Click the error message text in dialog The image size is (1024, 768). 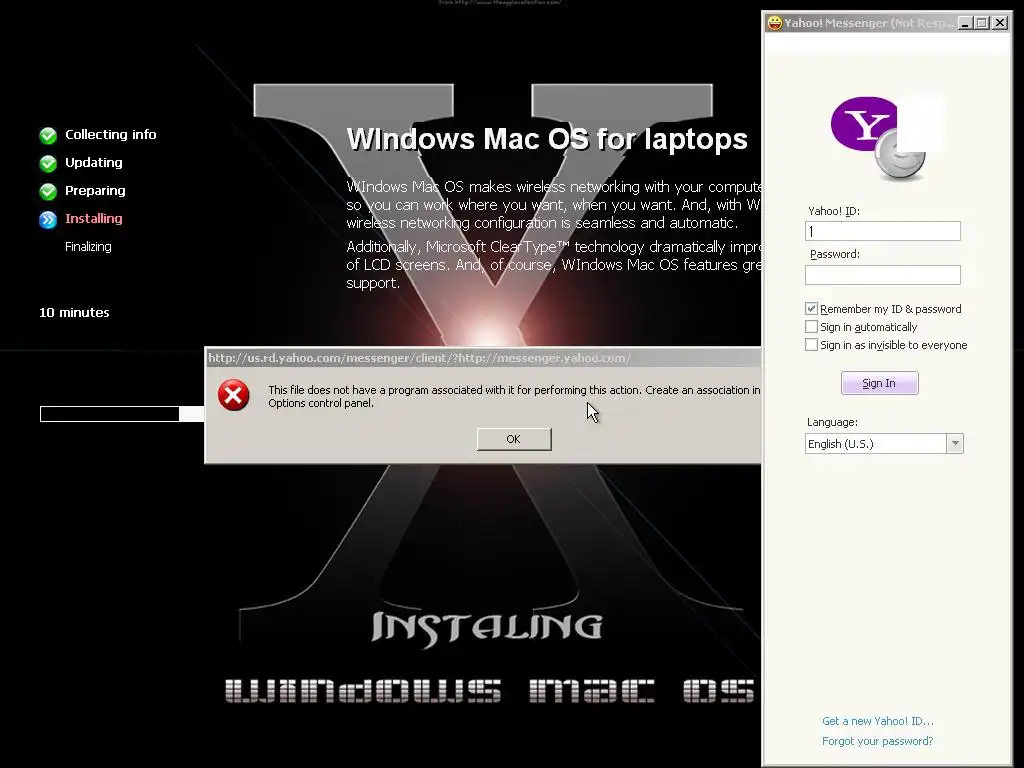pyautogui.click(x=515, y=396)
